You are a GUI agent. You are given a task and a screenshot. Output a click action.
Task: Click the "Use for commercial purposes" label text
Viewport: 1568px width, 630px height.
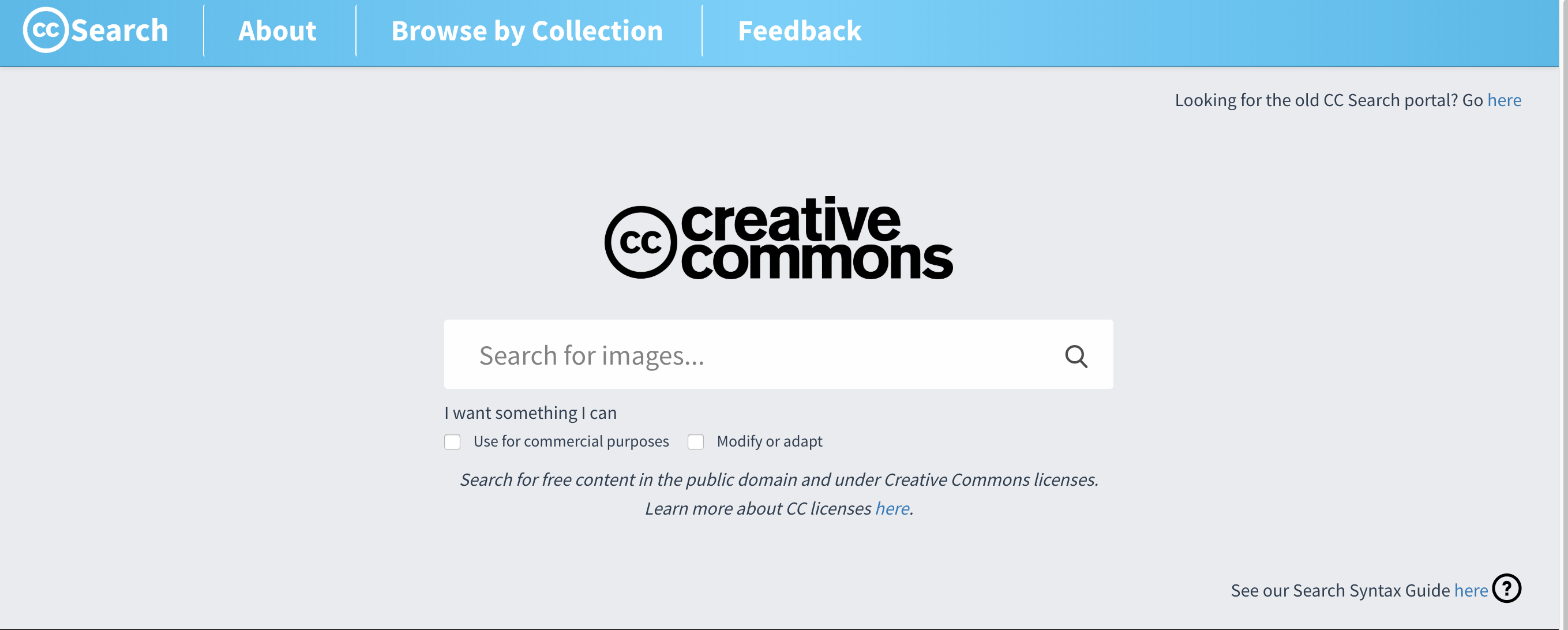pyautogui.click(x=571, y=441)
